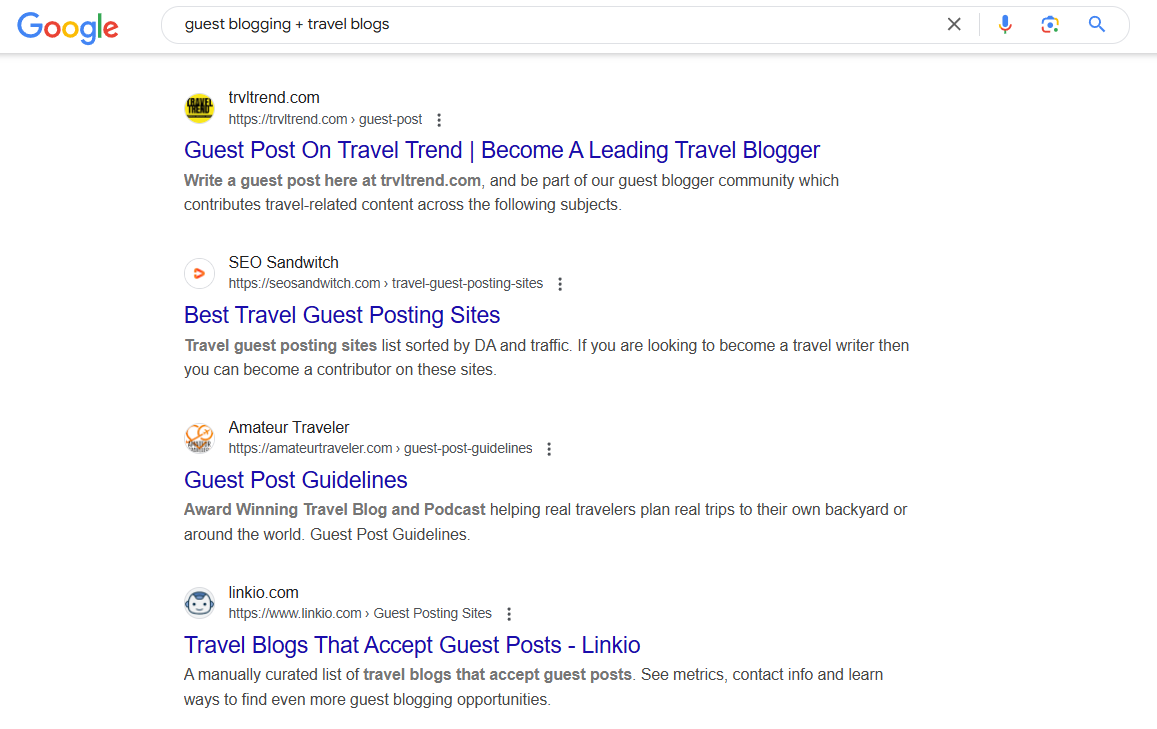1157x729 pixels.
Task: Click into the Google search query field
Action: pyautogui.click(x=553, y=24)
